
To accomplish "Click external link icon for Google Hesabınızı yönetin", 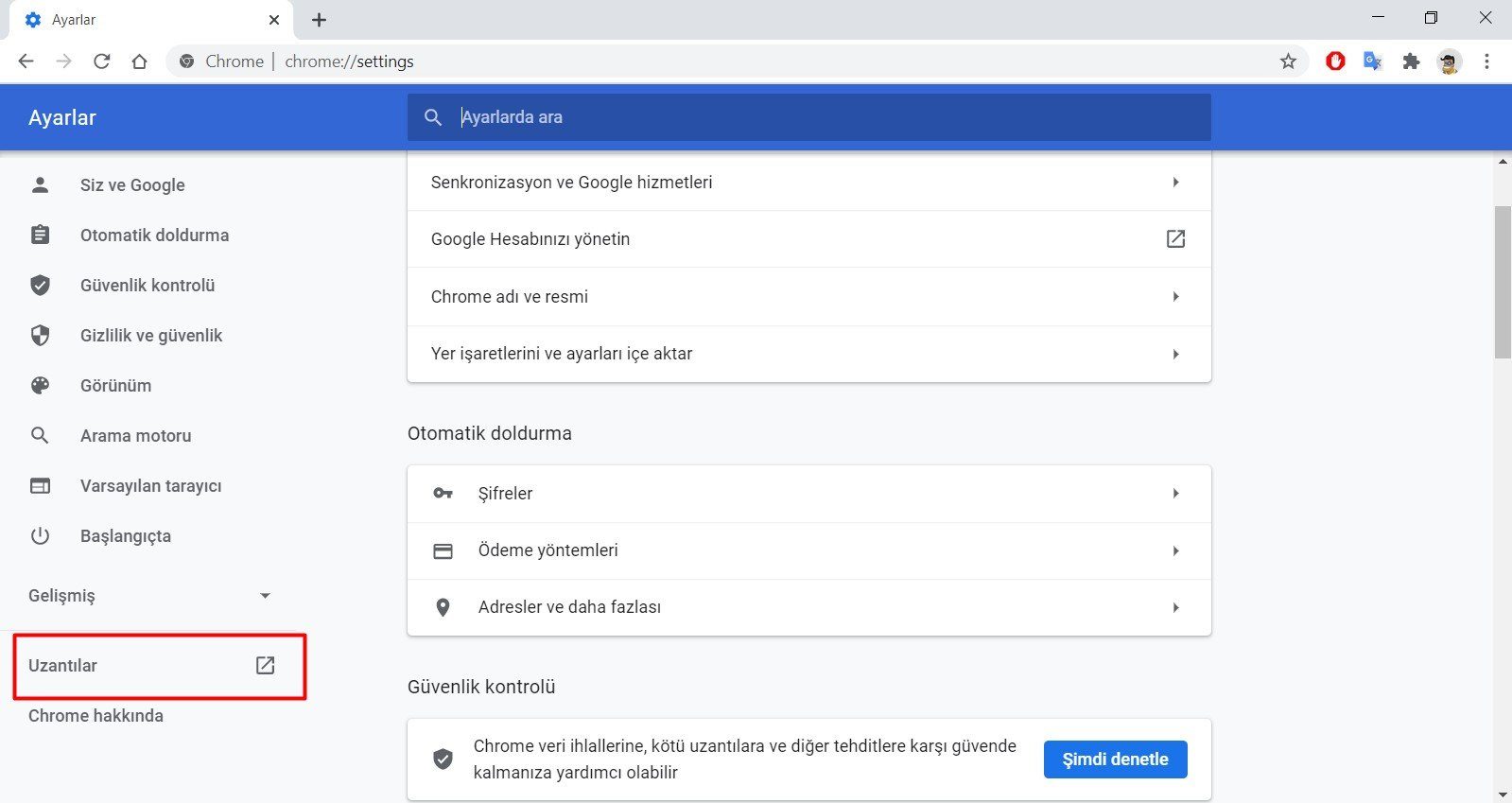I will coord(1175,239).
